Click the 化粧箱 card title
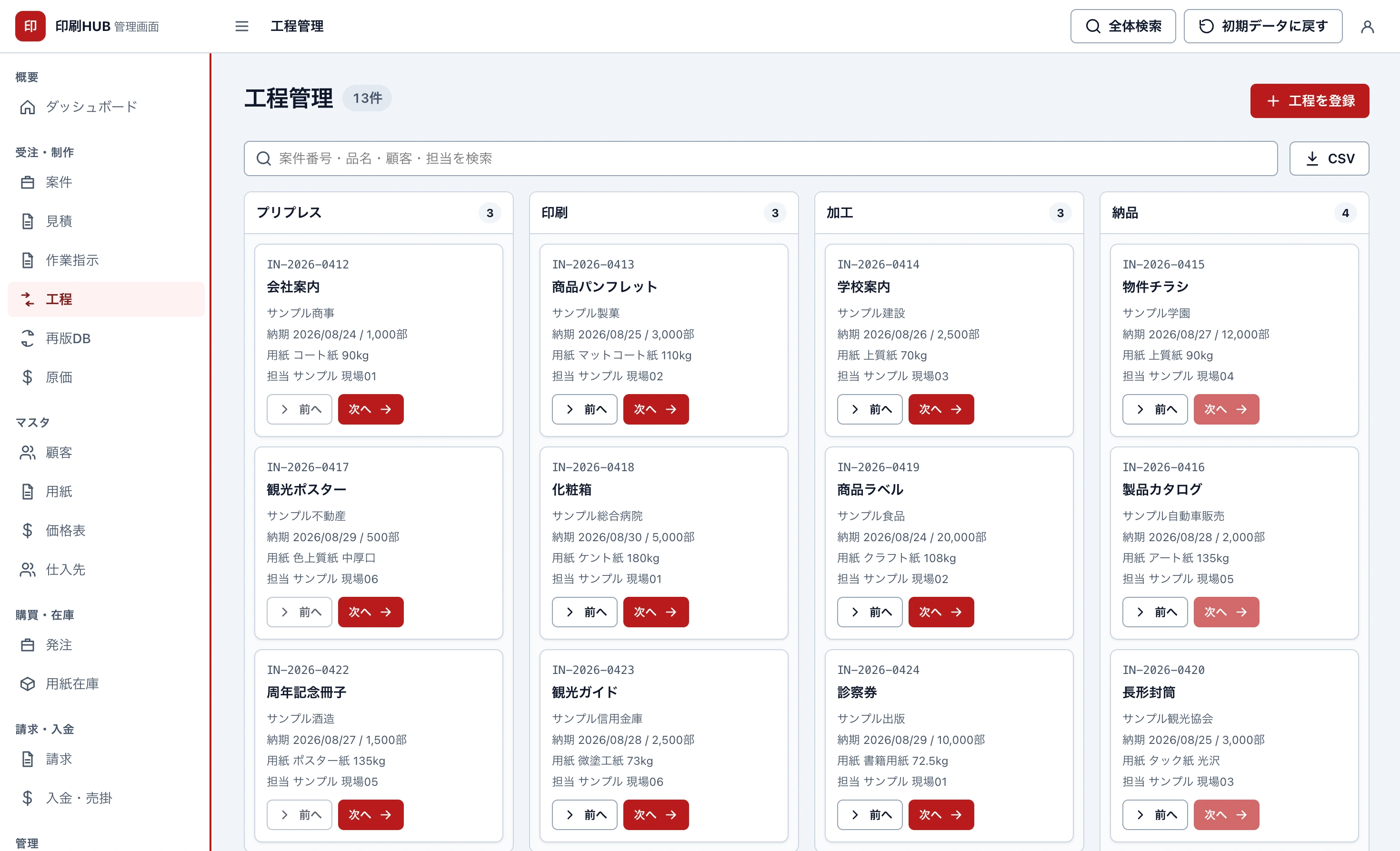Screen dimensions: 1400x851 point(571,489)
